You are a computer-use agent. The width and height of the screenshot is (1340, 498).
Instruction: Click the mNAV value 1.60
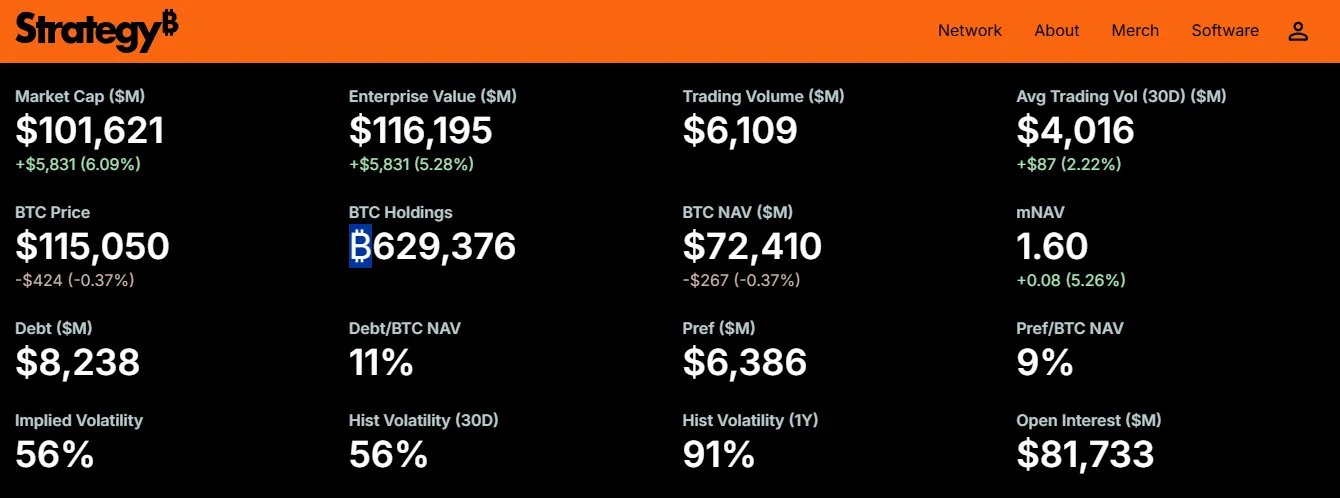[x=1052, y=246]
